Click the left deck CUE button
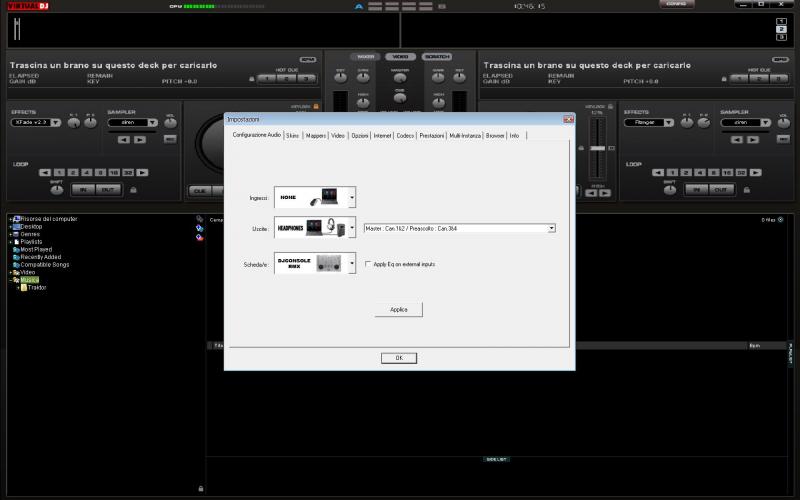This screenshot has width=800, height=500. 200,191
